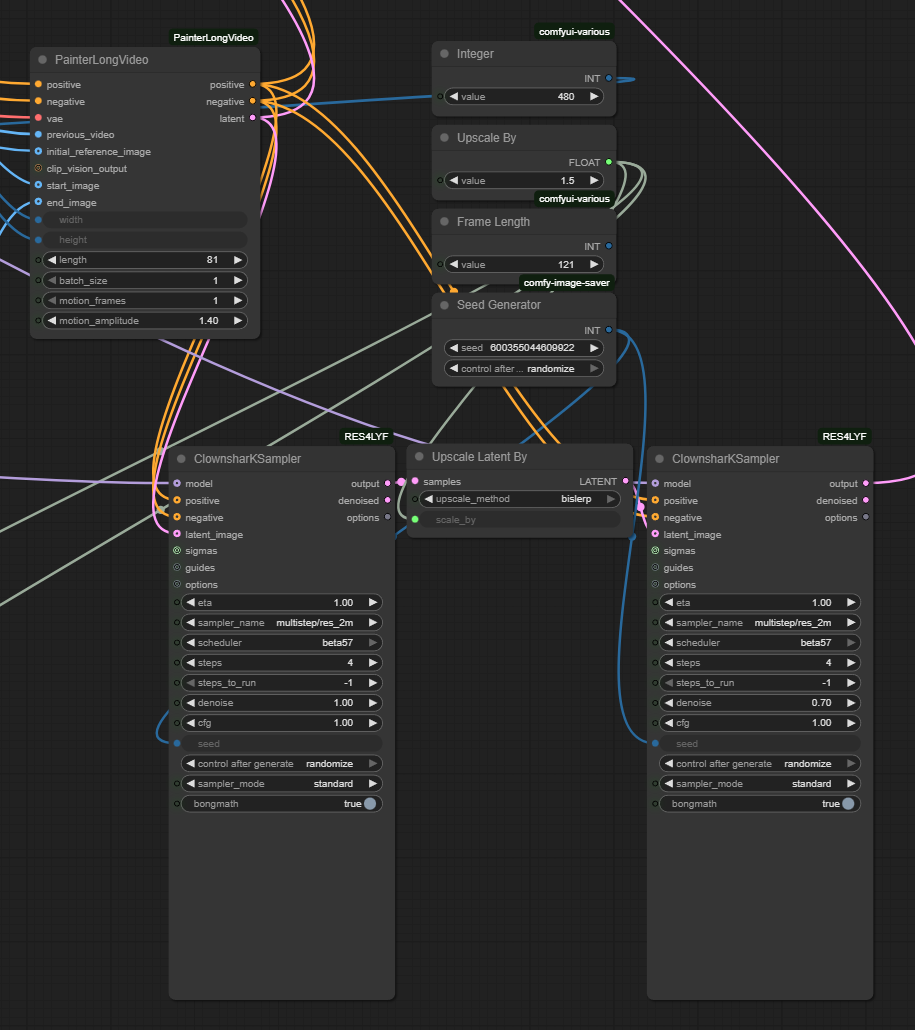The height and width of the screenshot is (1030, 915).
Task: Collapse the Frame Length node title dot
Action: [x=445, y=222]
